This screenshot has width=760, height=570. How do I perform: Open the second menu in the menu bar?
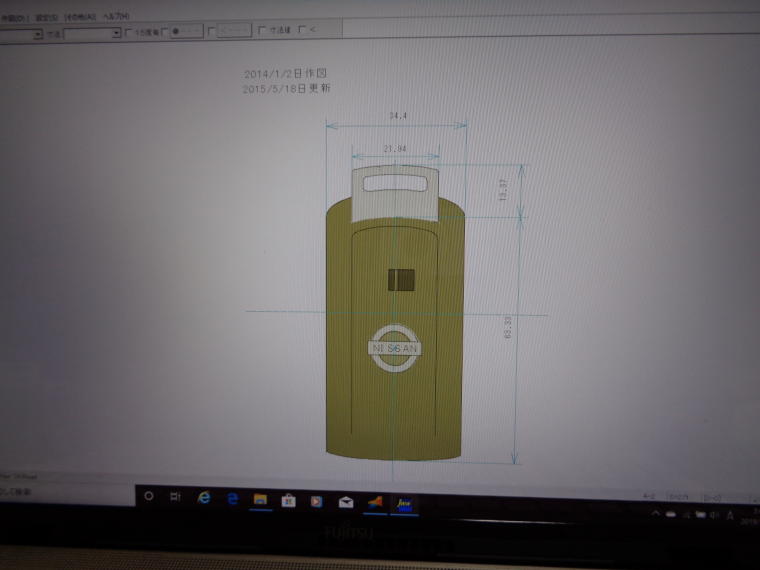pos(47,17)
